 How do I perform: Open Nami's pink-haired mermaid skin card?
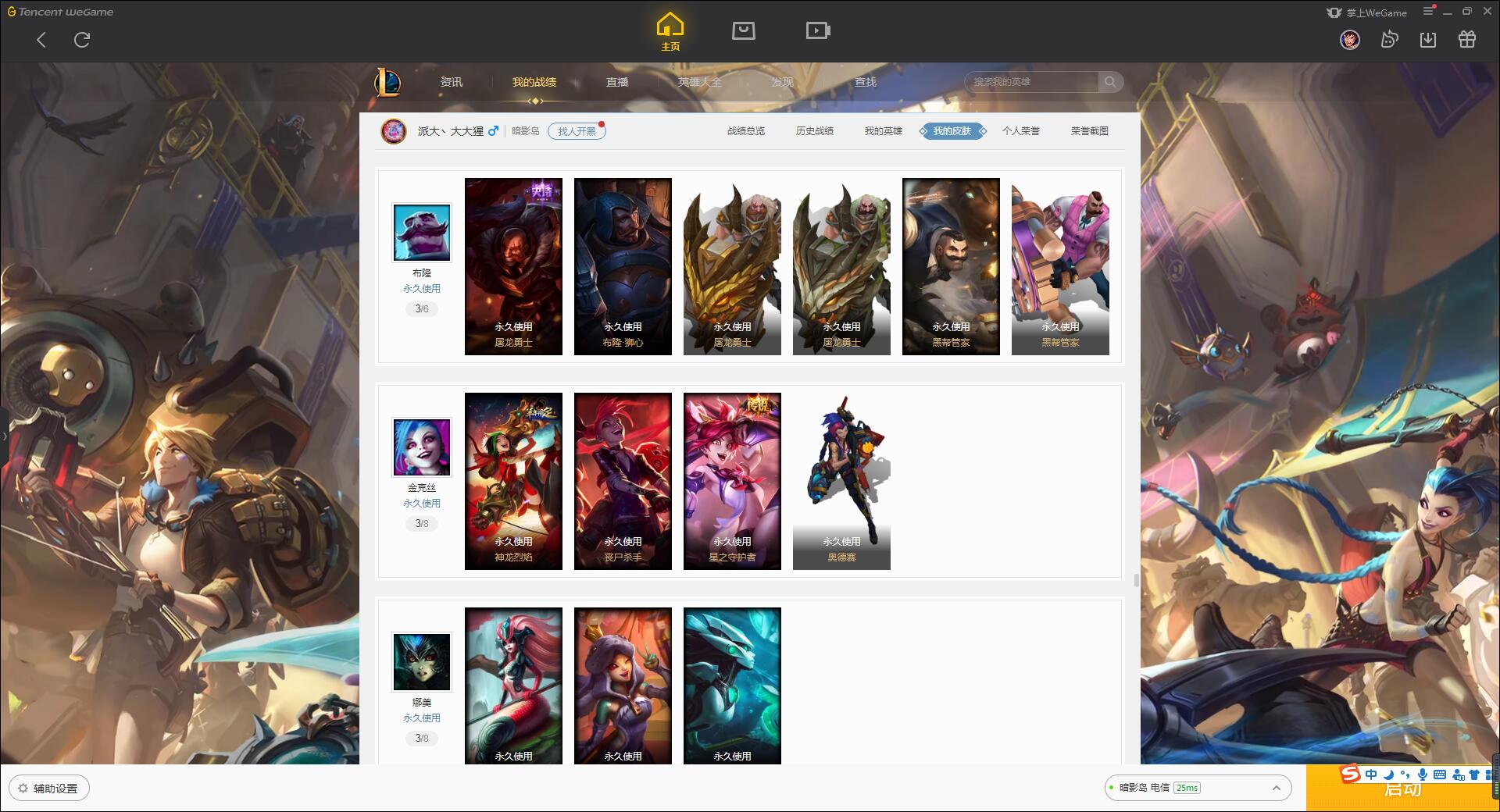pos(513,686)
